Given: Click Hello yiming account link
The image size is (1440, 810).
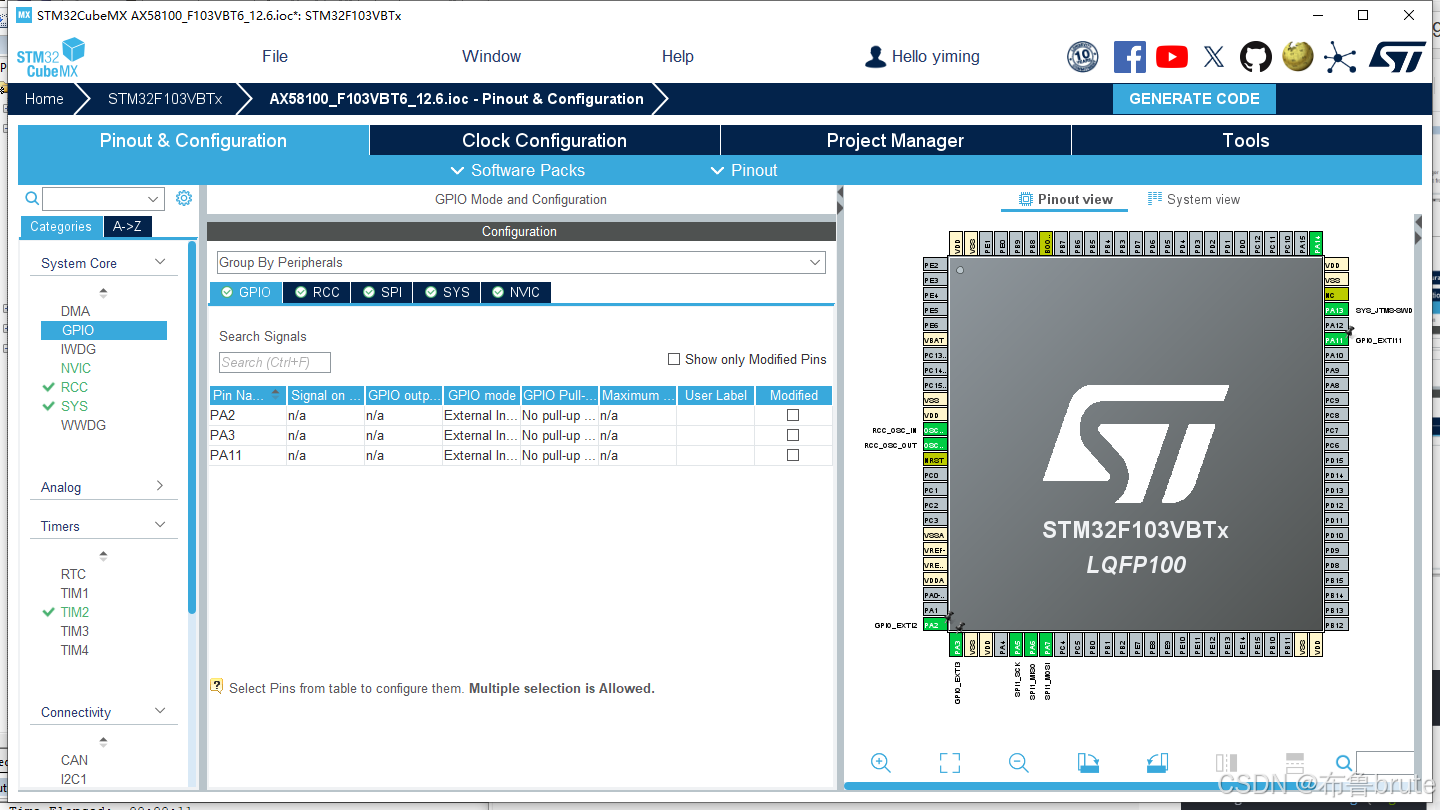Looking at the screenshot, I should (936, 56).
